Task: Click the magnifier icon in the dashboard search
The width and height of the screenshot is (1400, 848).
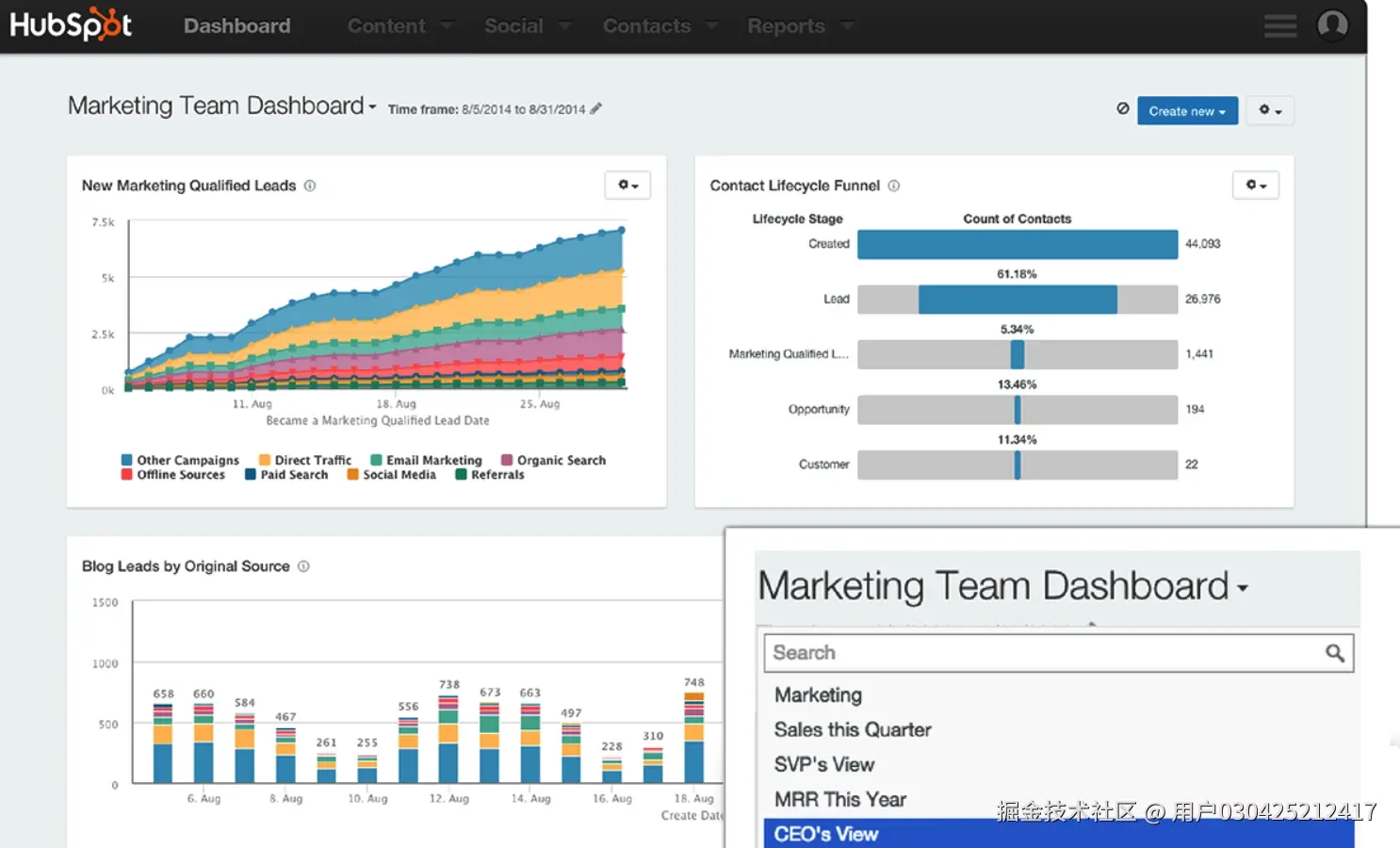Action: click(1335, 652)
